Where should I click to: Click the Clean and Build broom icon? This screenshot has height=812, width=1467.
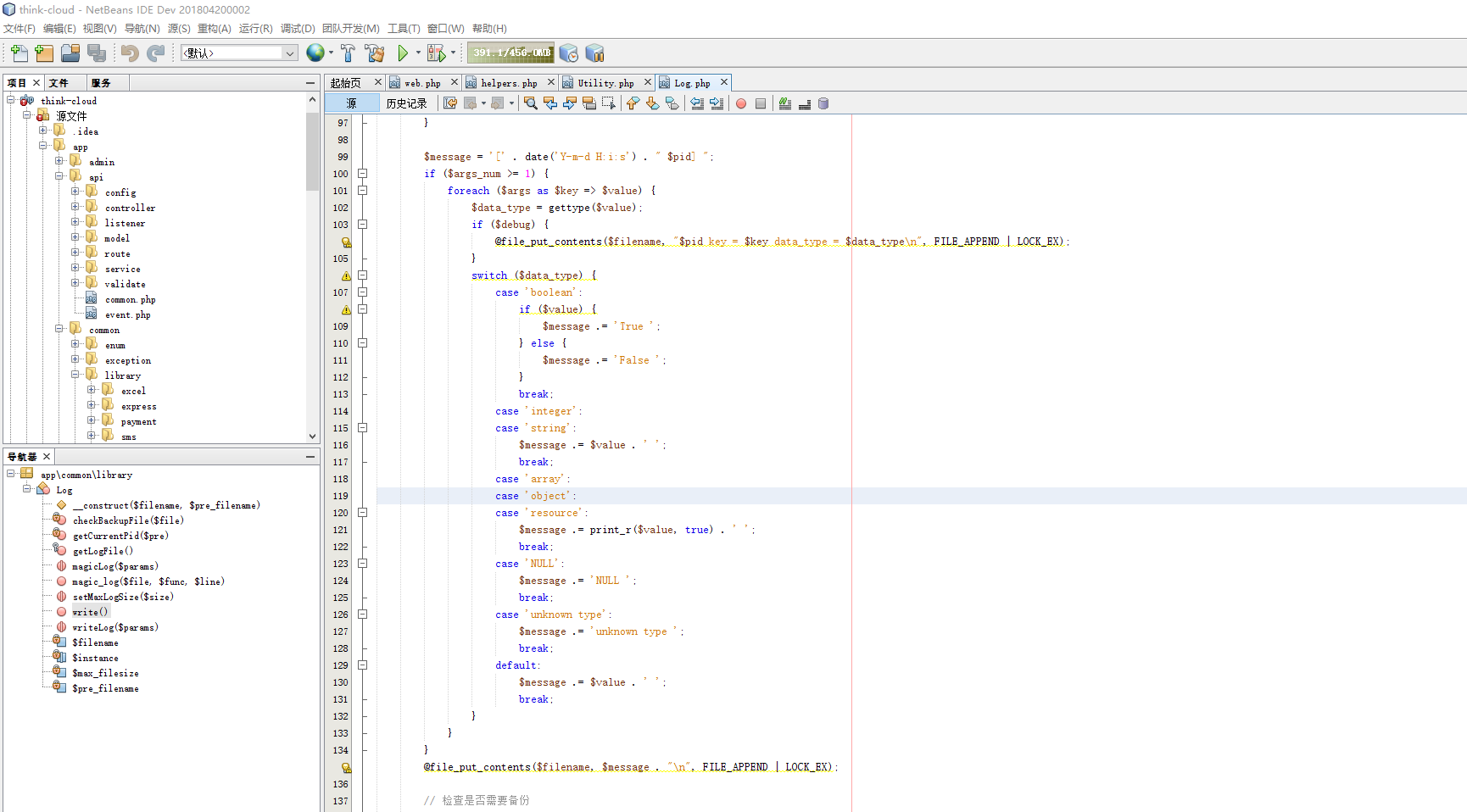(x=374, y=53)
